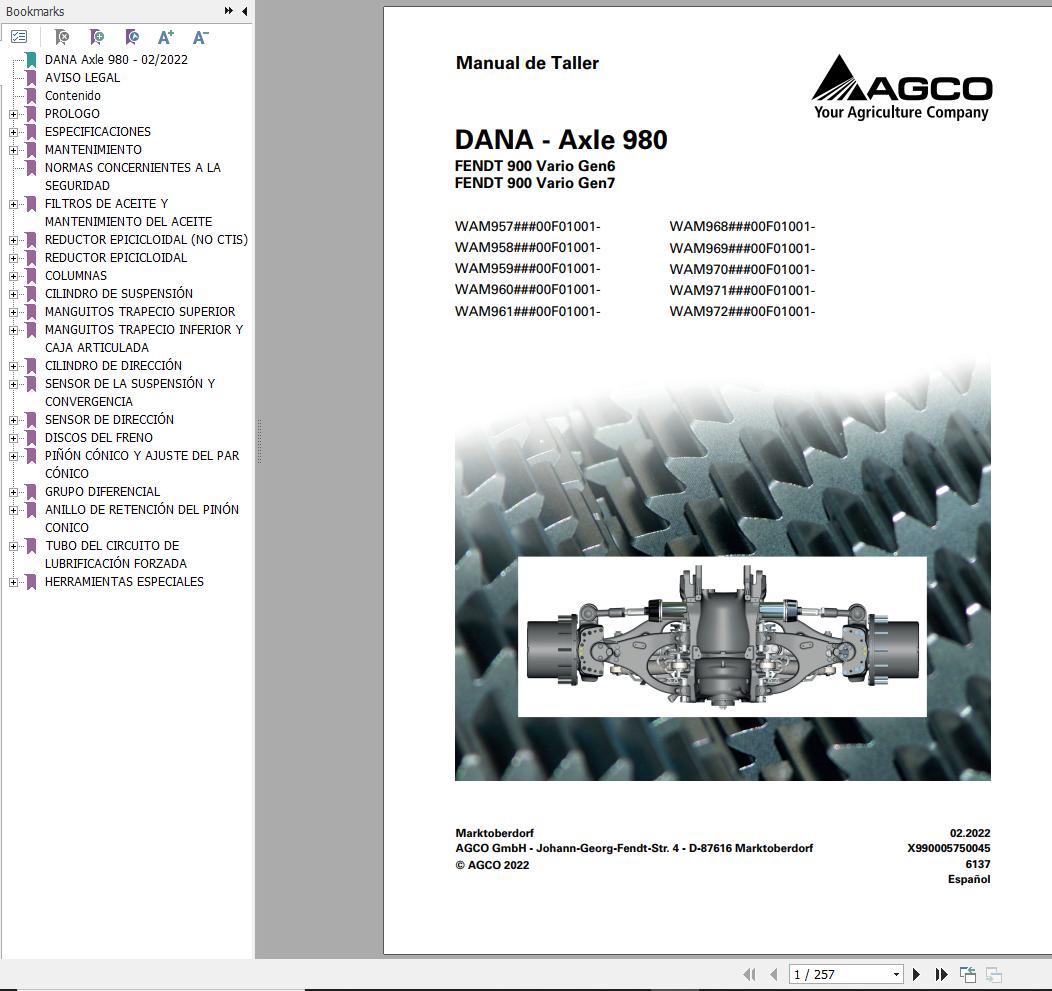This screenshot has height=991, width=1052.
Task: Click the CILINDRO DE SUSPENSIÓN bookmark label
Action: coord(119,294)
